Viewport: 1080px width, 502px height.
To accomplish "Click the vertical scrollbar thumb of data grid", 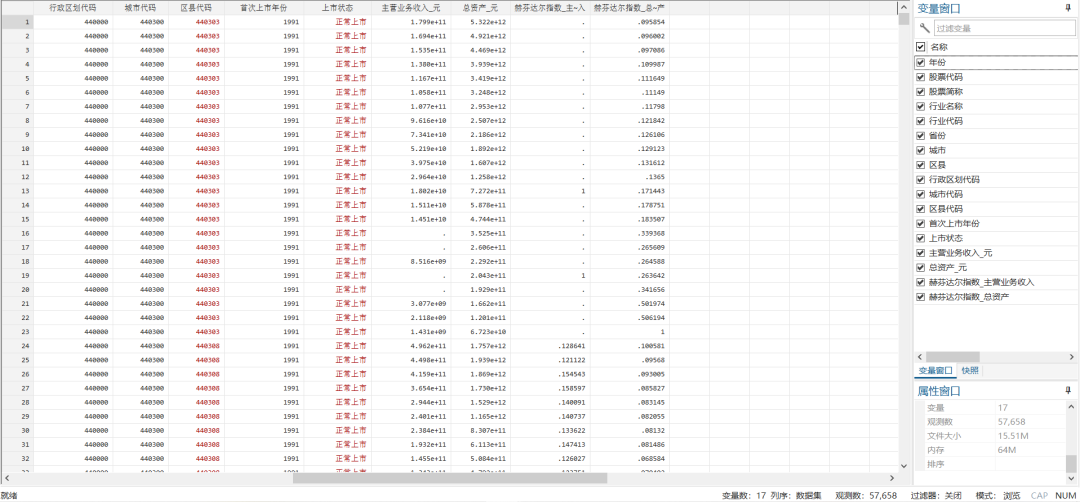I will [x=904, y=19].
